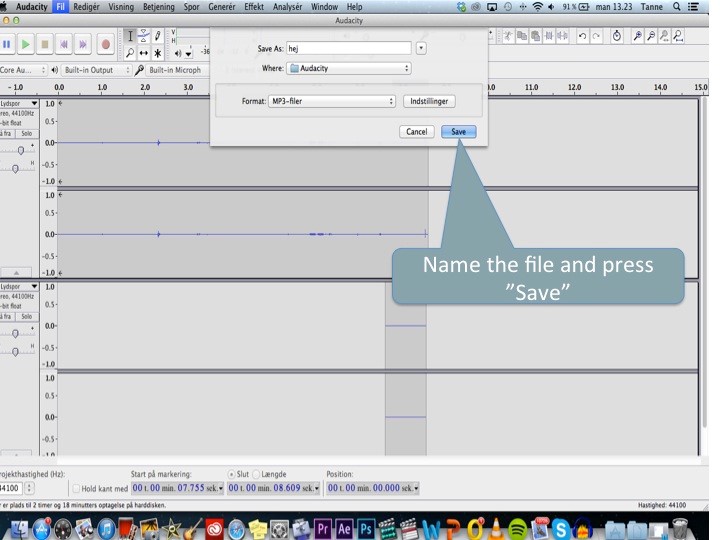Enable the Hold kant med checkbox
The height and width of the screenshot is (540, 720).
pos(76,489)
